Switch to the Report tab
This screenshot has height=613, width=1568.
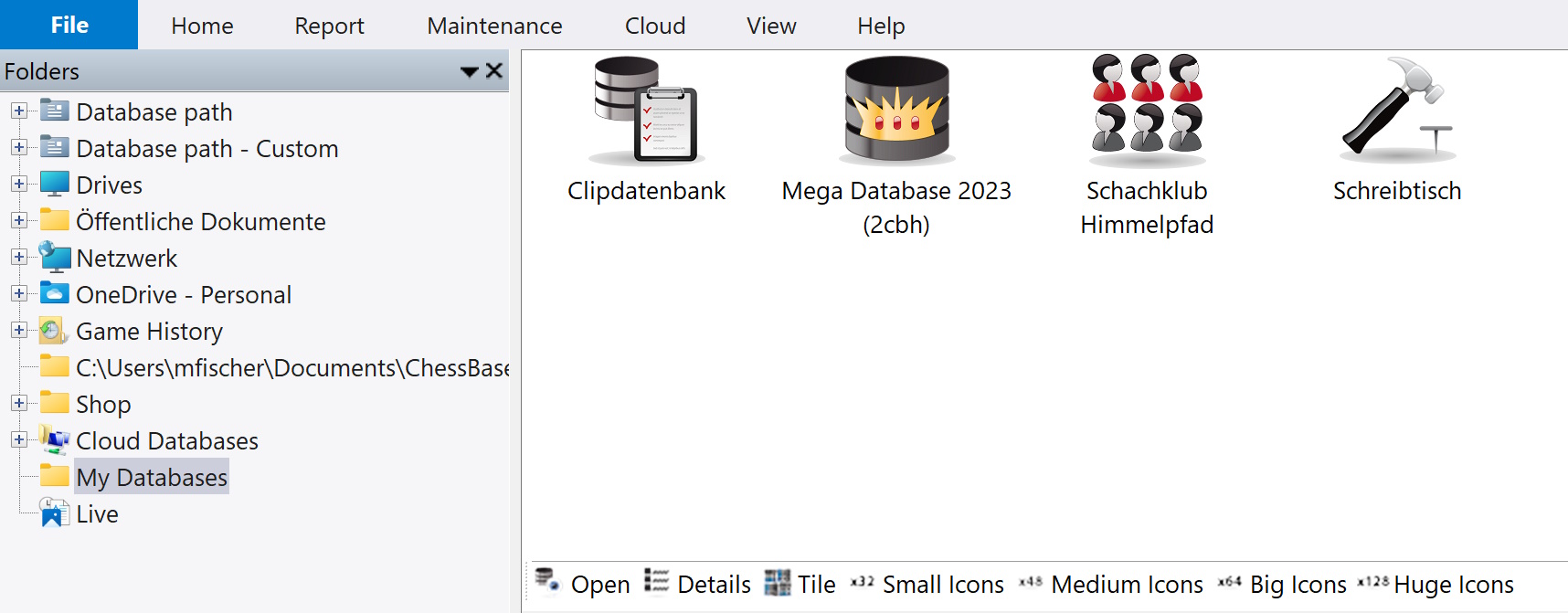(329, 26)
